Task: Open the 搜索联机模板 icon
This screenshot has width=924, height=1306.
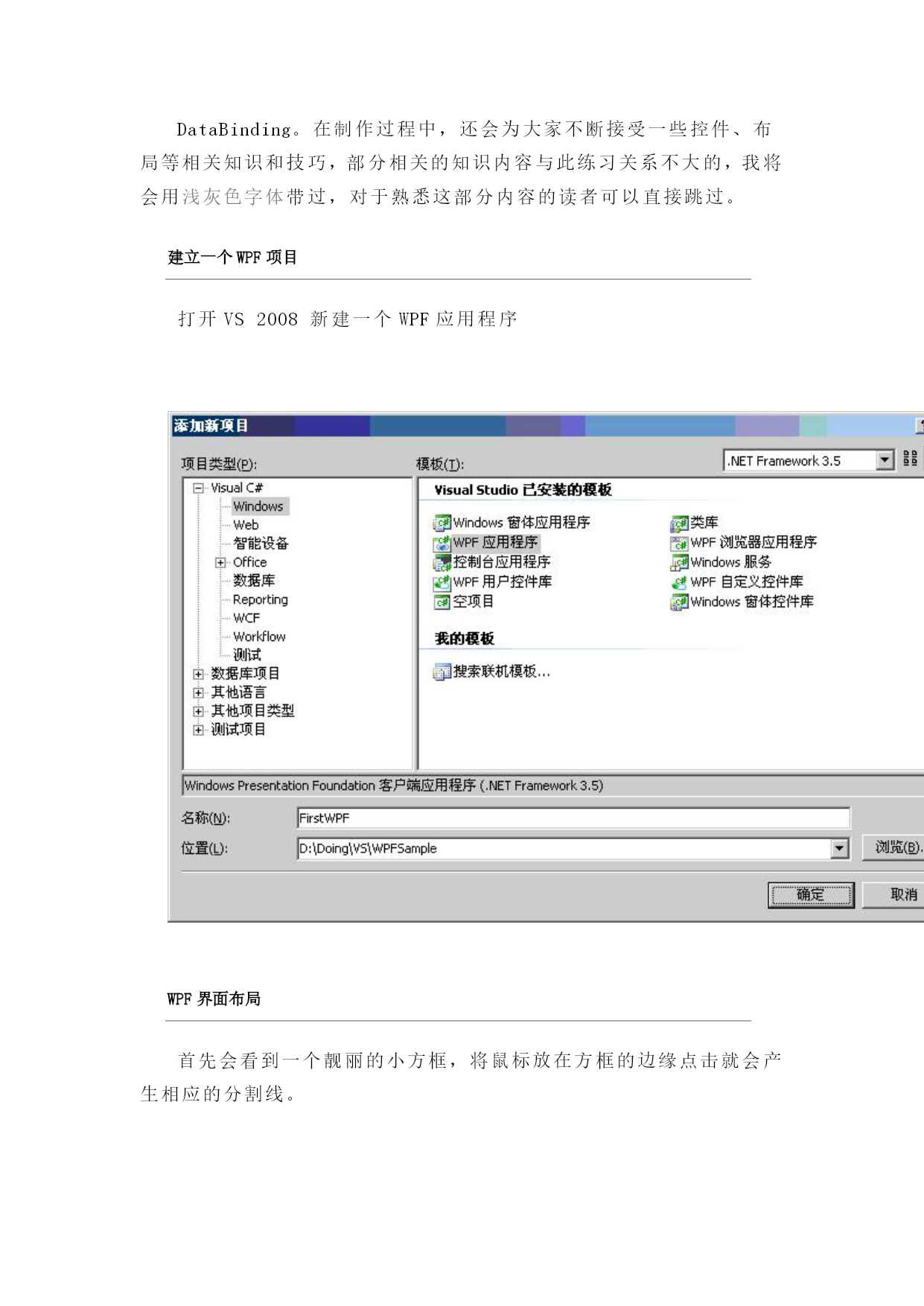Action: click(x=442, y=672)
